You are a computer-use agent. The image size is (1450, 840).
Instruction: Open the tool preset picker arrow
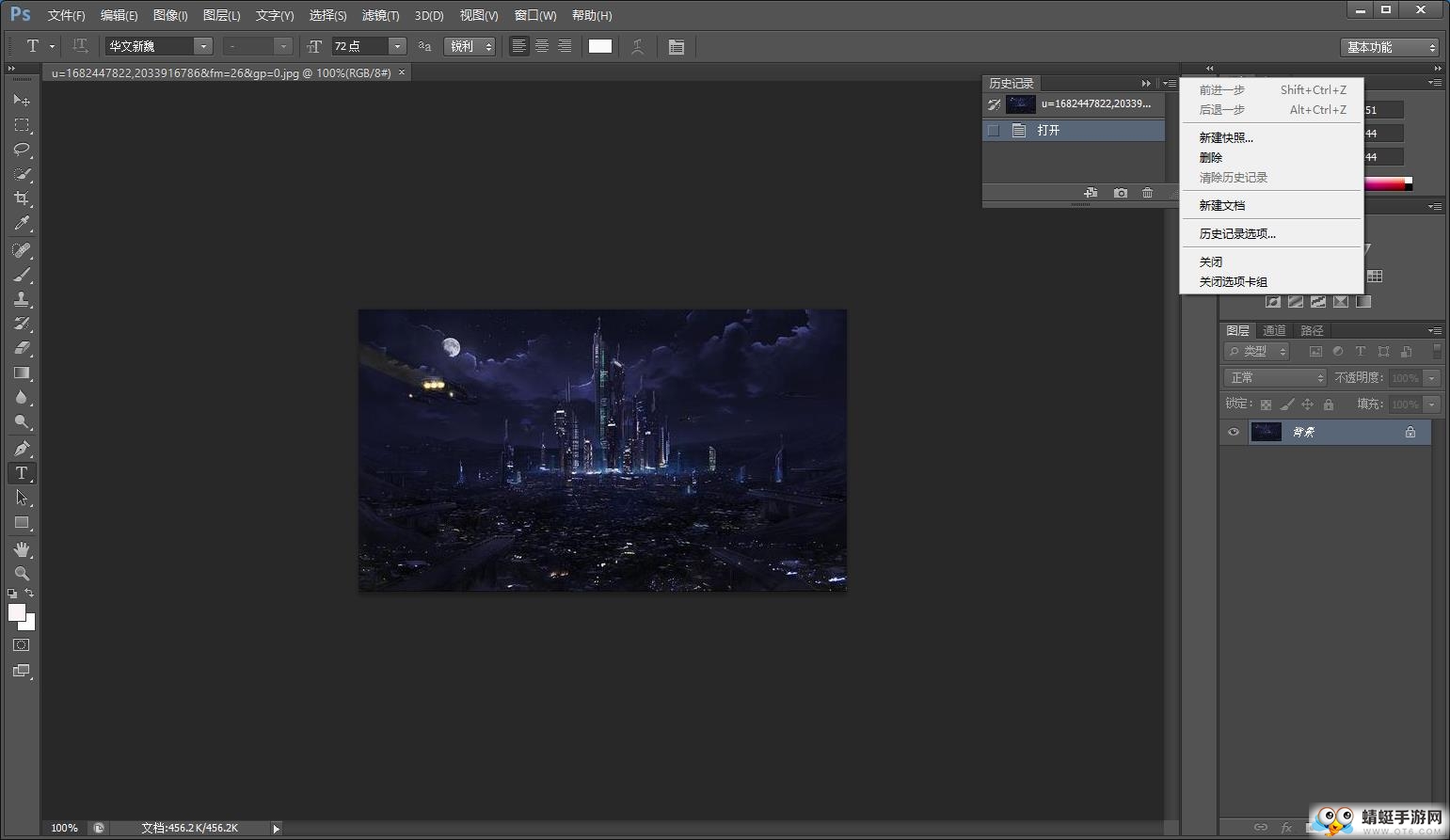pyautogui.click(x=52, y=46)
